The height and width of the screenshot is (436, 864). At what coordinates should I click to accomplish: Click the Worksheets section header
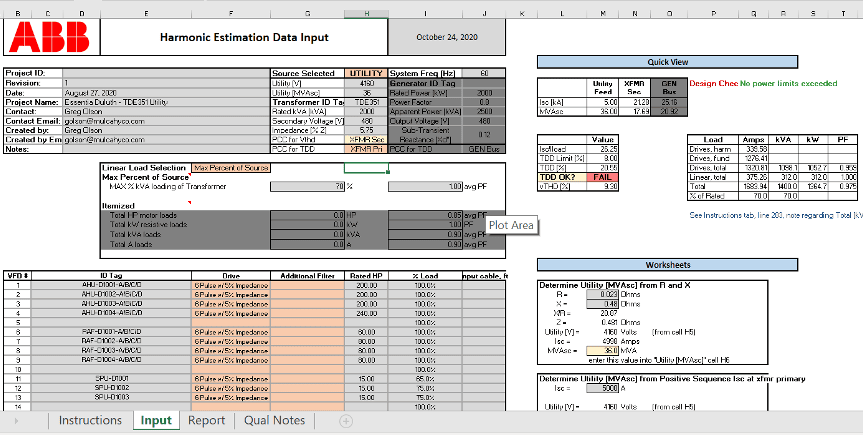[x=667, y=265]
